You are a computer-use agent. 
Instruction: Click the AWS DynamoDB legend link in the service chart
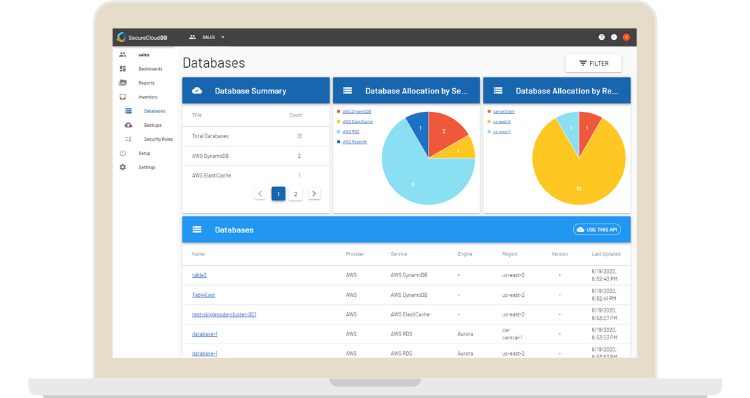pos(357,111)
